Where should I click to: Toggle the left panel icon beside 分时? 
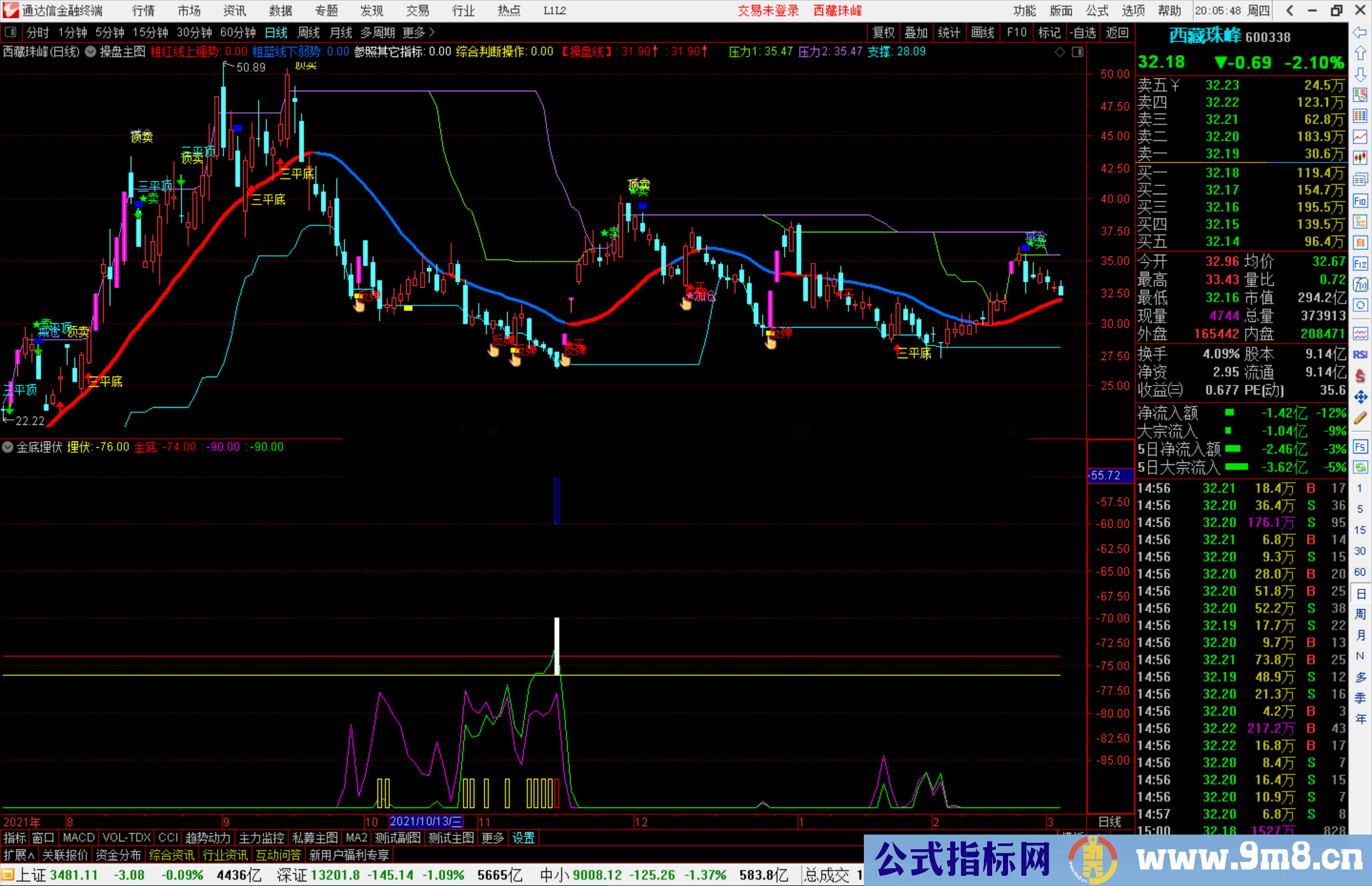point(10,32)
